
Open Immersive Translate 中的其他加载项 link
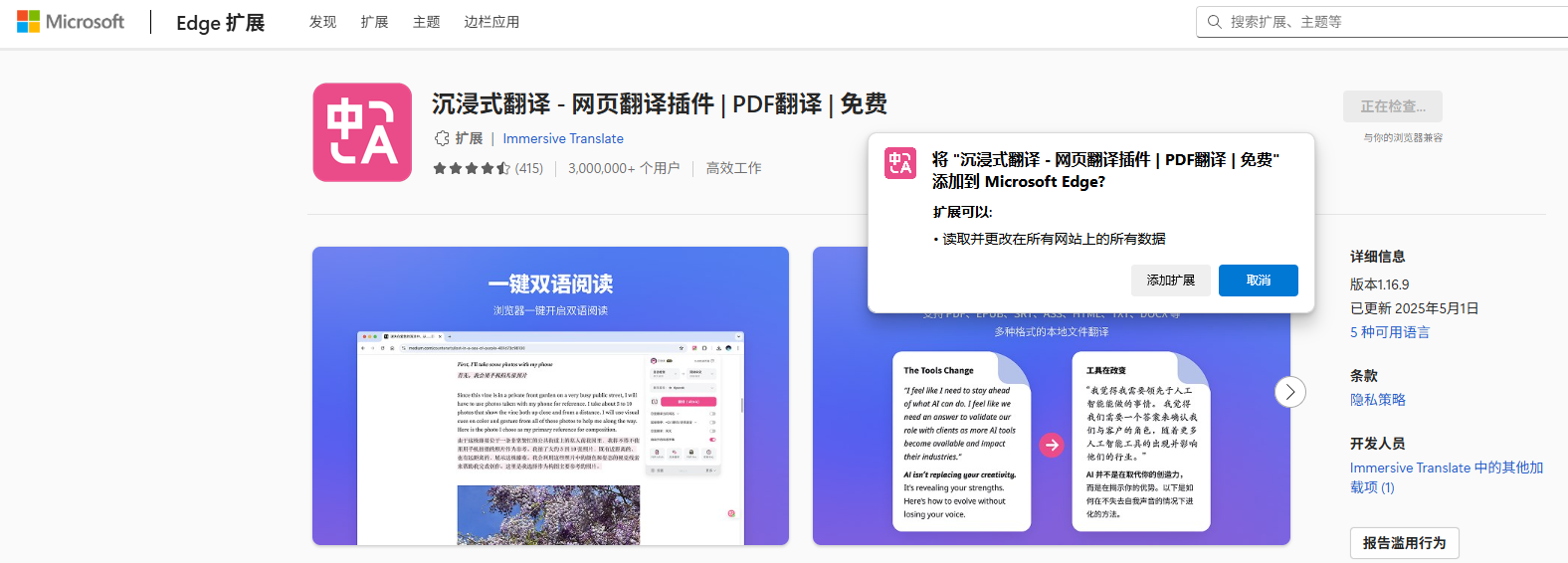(x=1447, y=477)
